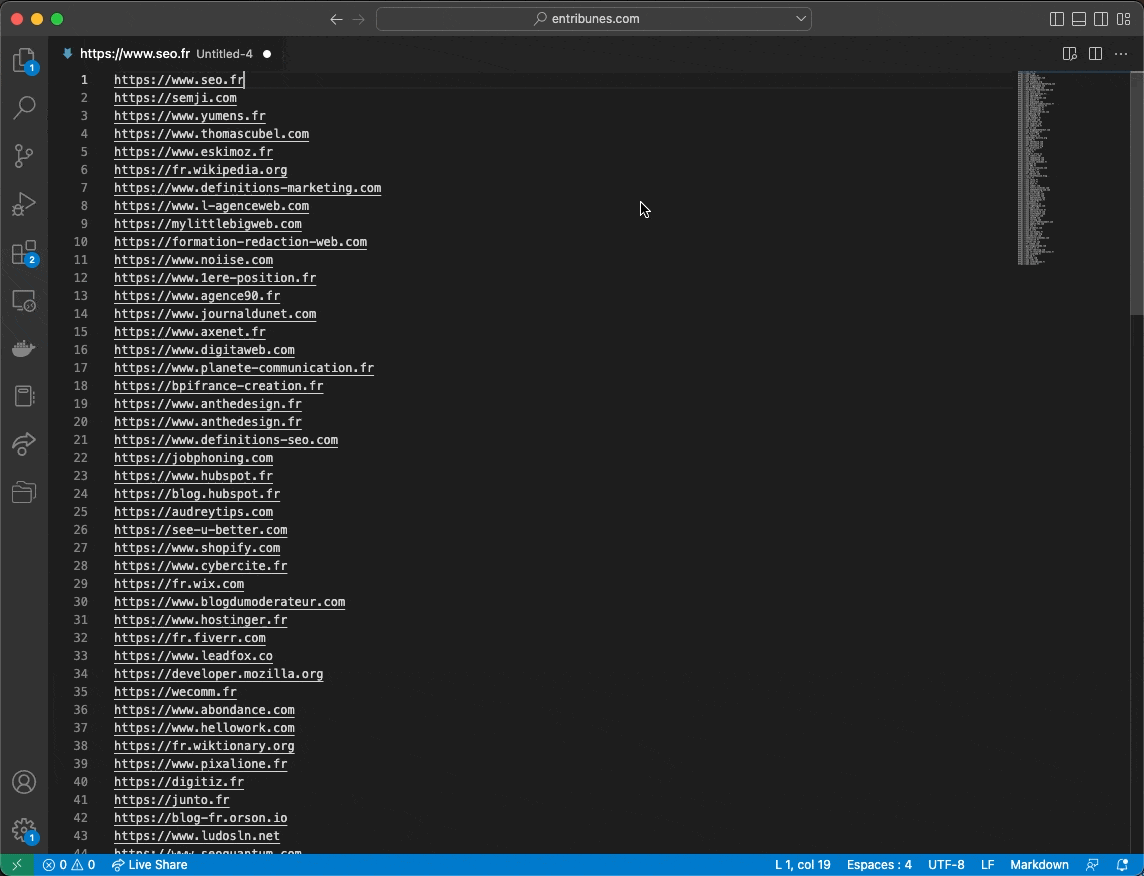Image resolution: width=1144 pixels, height=876 pixels.
Task: Click the https://www.yumens.fr line
Action: coord(190,116)
